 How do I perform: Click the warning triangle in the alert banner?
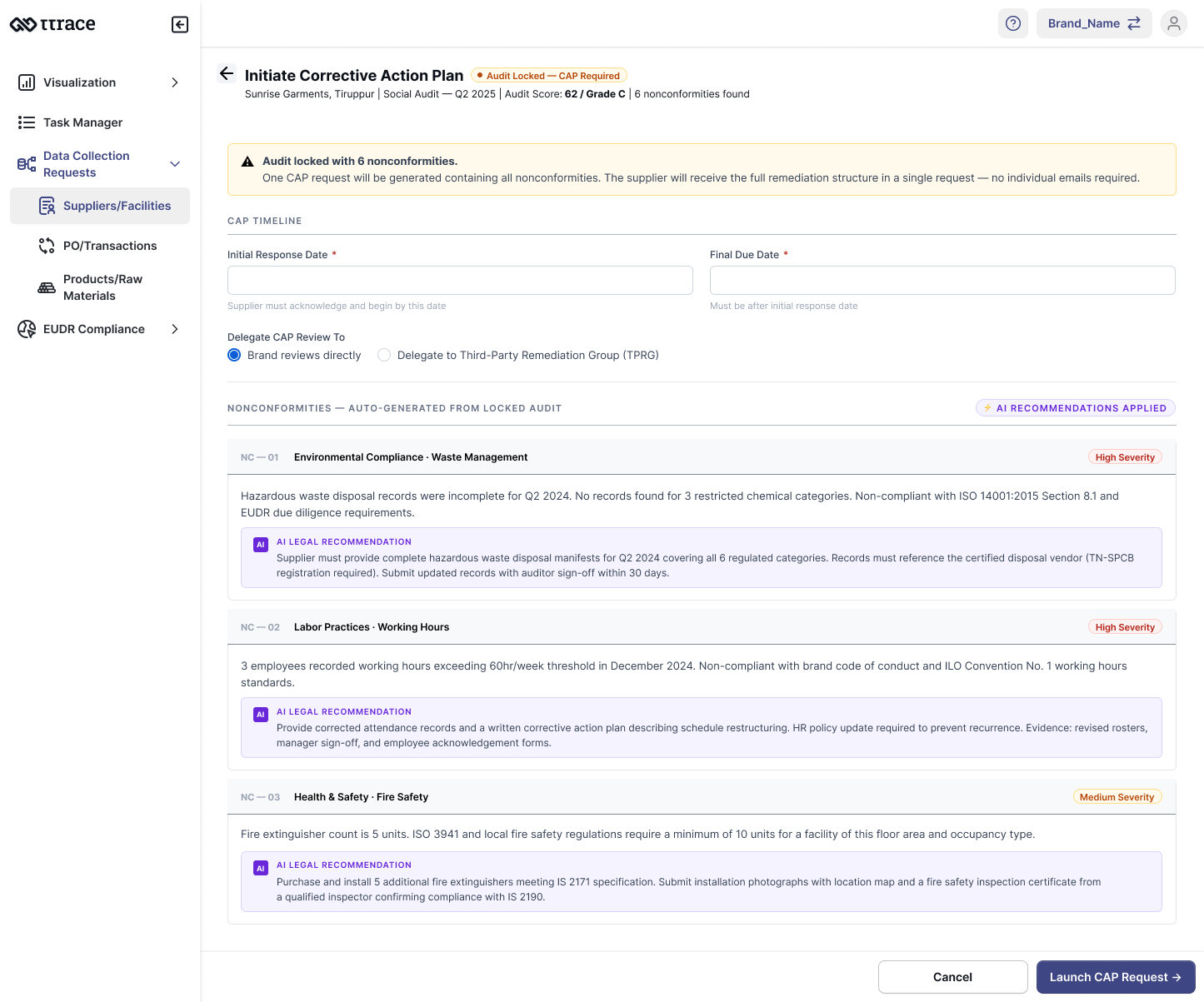click(247, 162)
